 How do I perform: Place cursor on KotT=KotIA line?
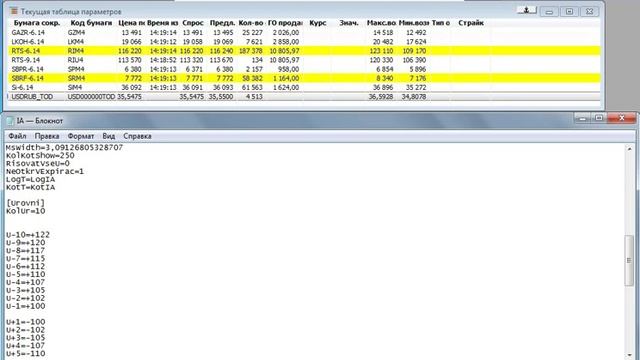point(30,187)
